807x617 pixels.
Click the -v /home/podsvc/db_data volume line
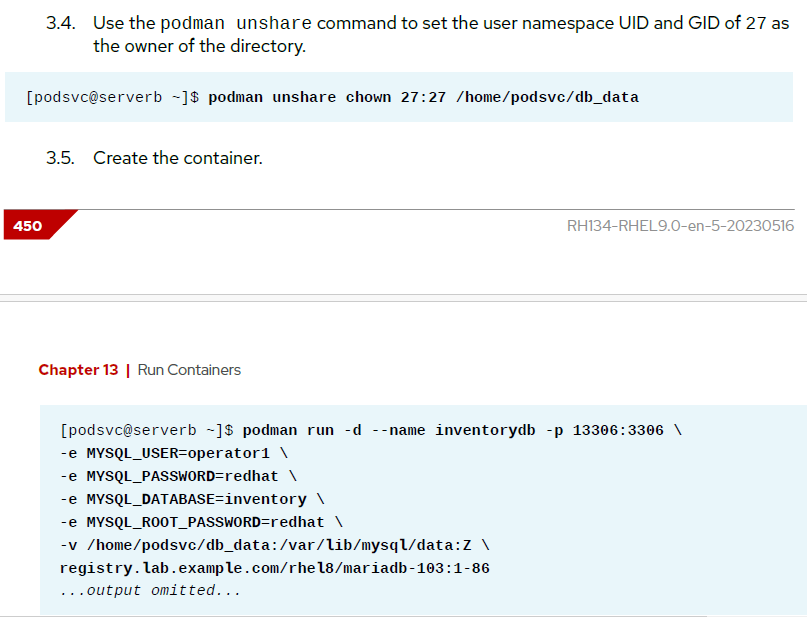click(x=274, y=545)
